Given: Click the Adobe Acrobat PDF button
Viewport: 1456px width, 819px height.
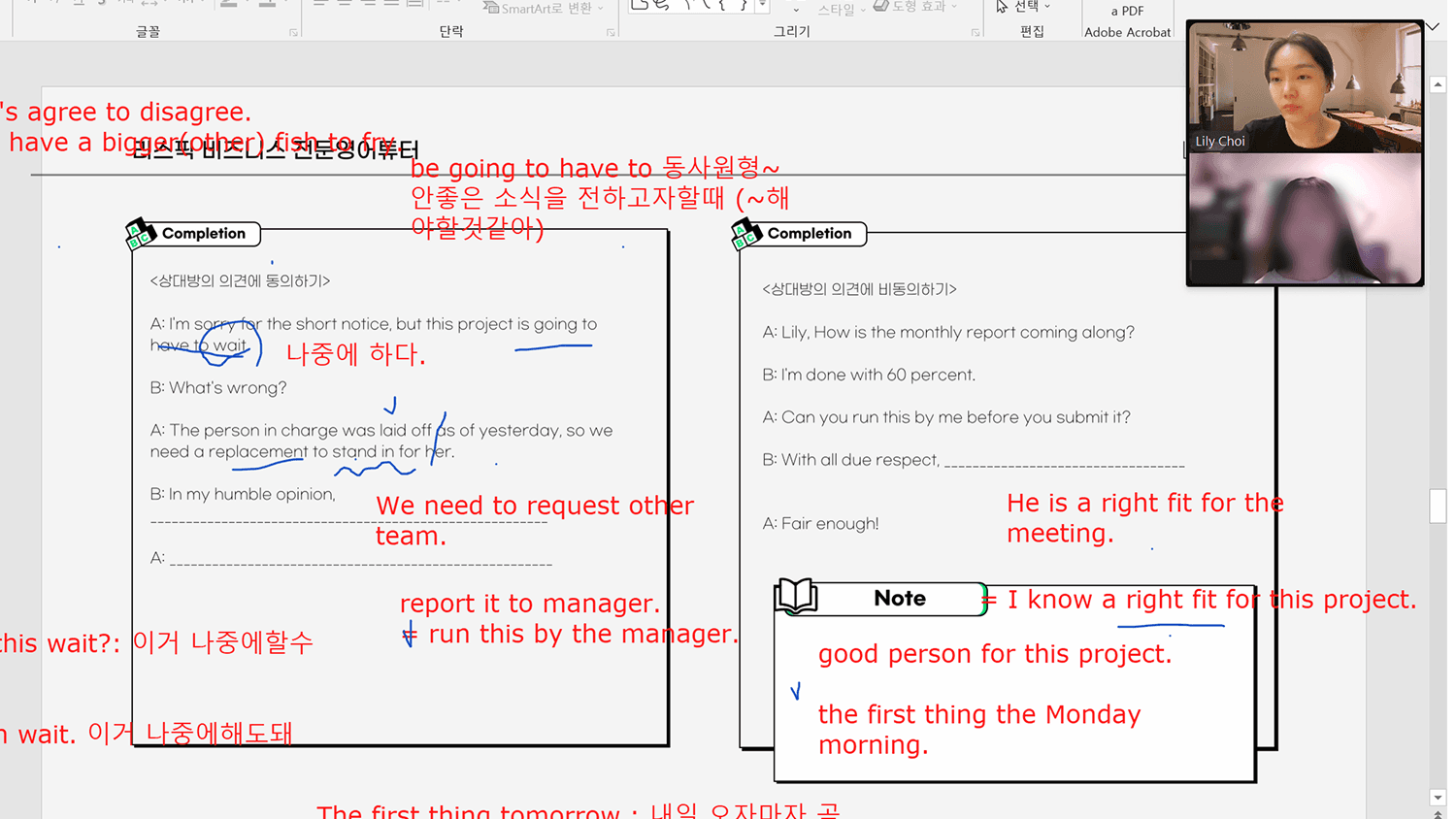Looking at the screenshot, I should click(1127, 21).
